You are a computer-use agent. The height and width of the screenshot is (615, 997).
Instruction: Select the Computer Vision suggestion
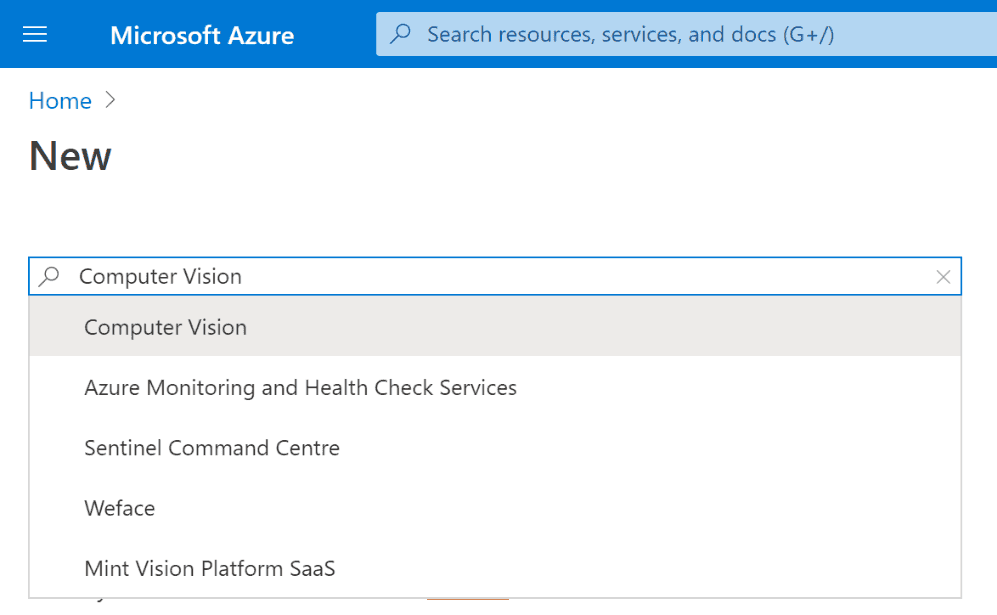165,328
